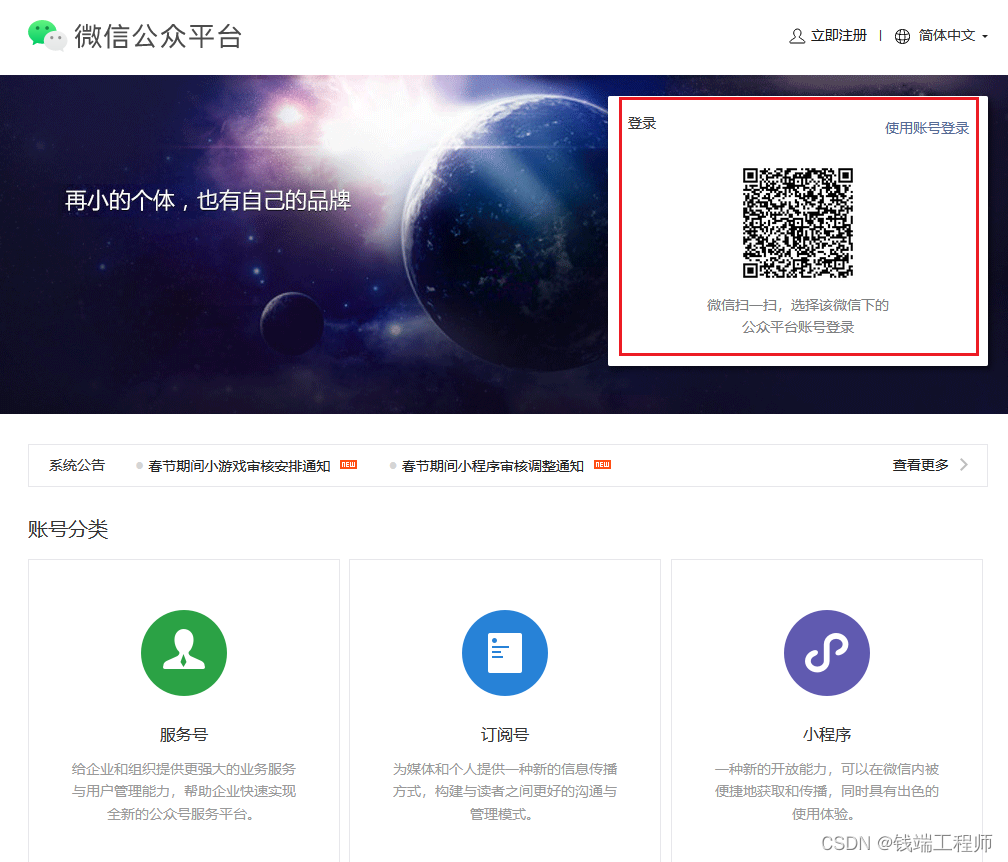Click the green 服务号 icon
1008x862 pixels.
[184, 652]
